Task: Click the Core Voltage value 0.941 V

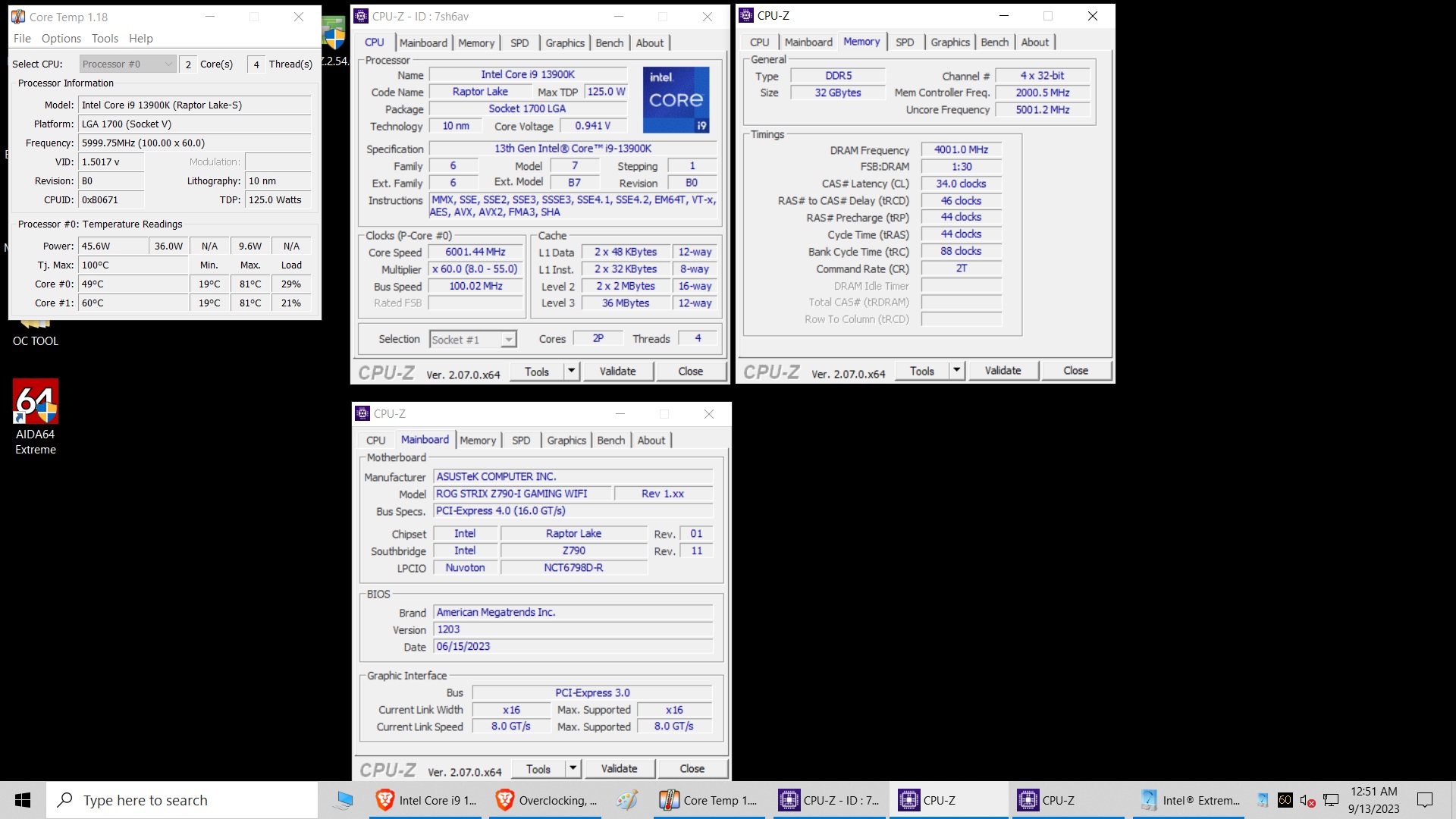Action: click(x=592, y=126)
